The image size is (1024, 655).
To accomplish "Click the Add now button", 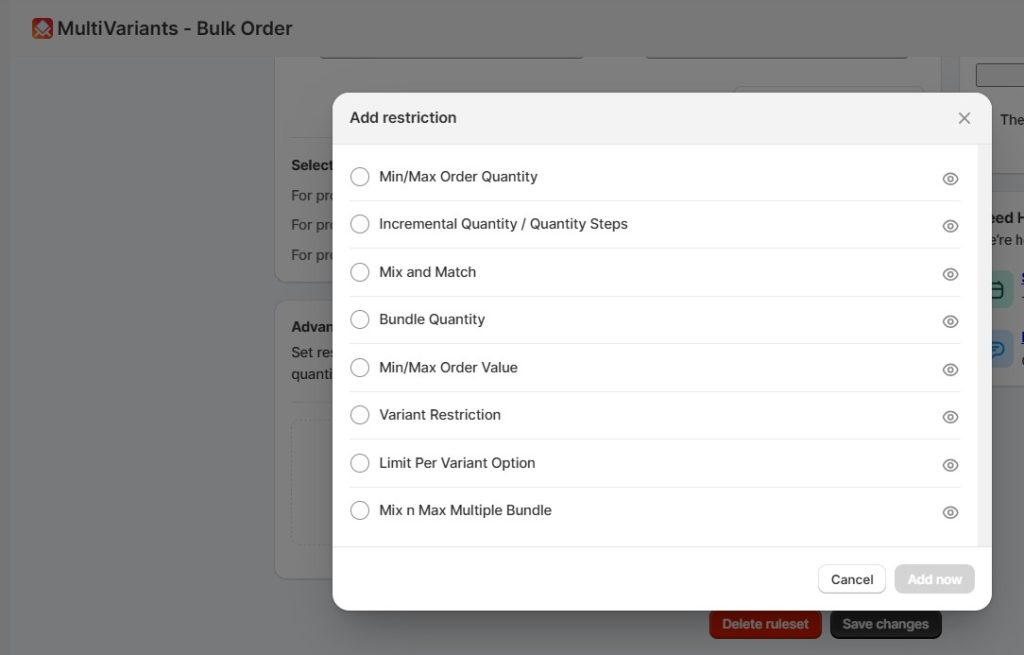I will click(x=935, y=579).
